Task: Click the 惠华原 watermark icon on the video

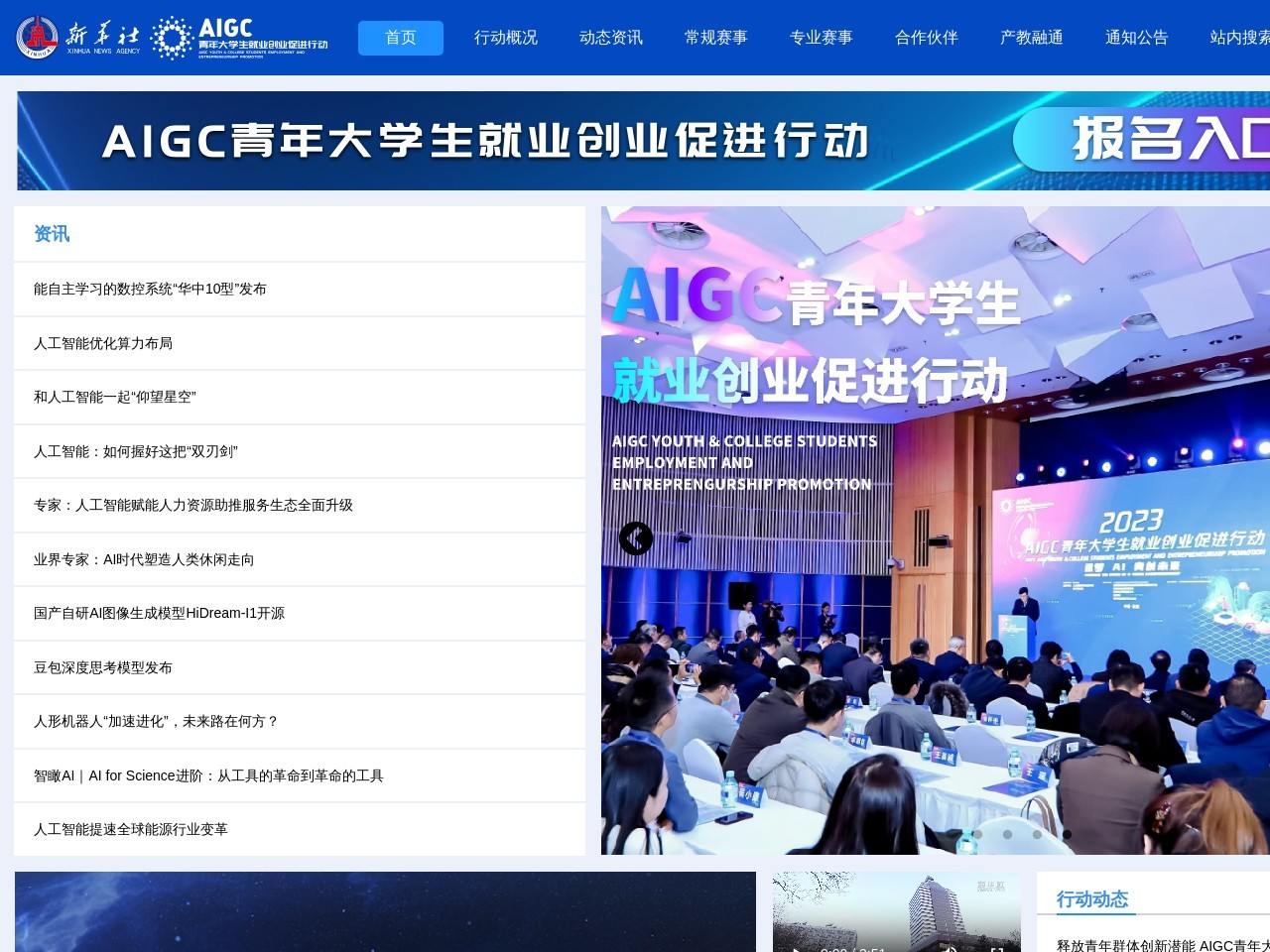Action: [x=990, y=887]
